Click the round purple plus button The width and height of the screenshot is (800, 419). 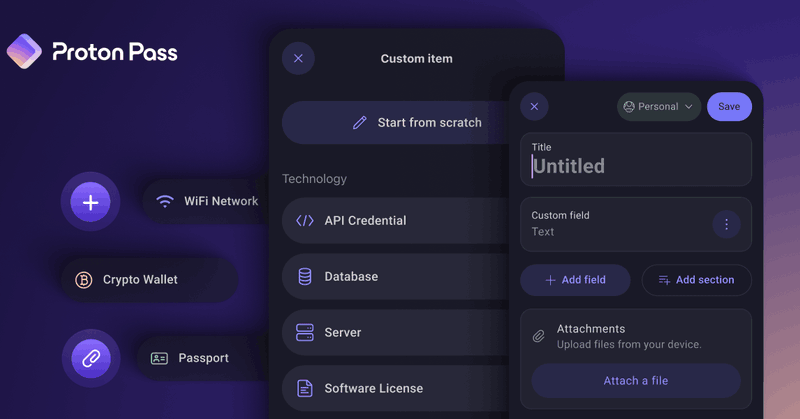[x=90, y=202]
